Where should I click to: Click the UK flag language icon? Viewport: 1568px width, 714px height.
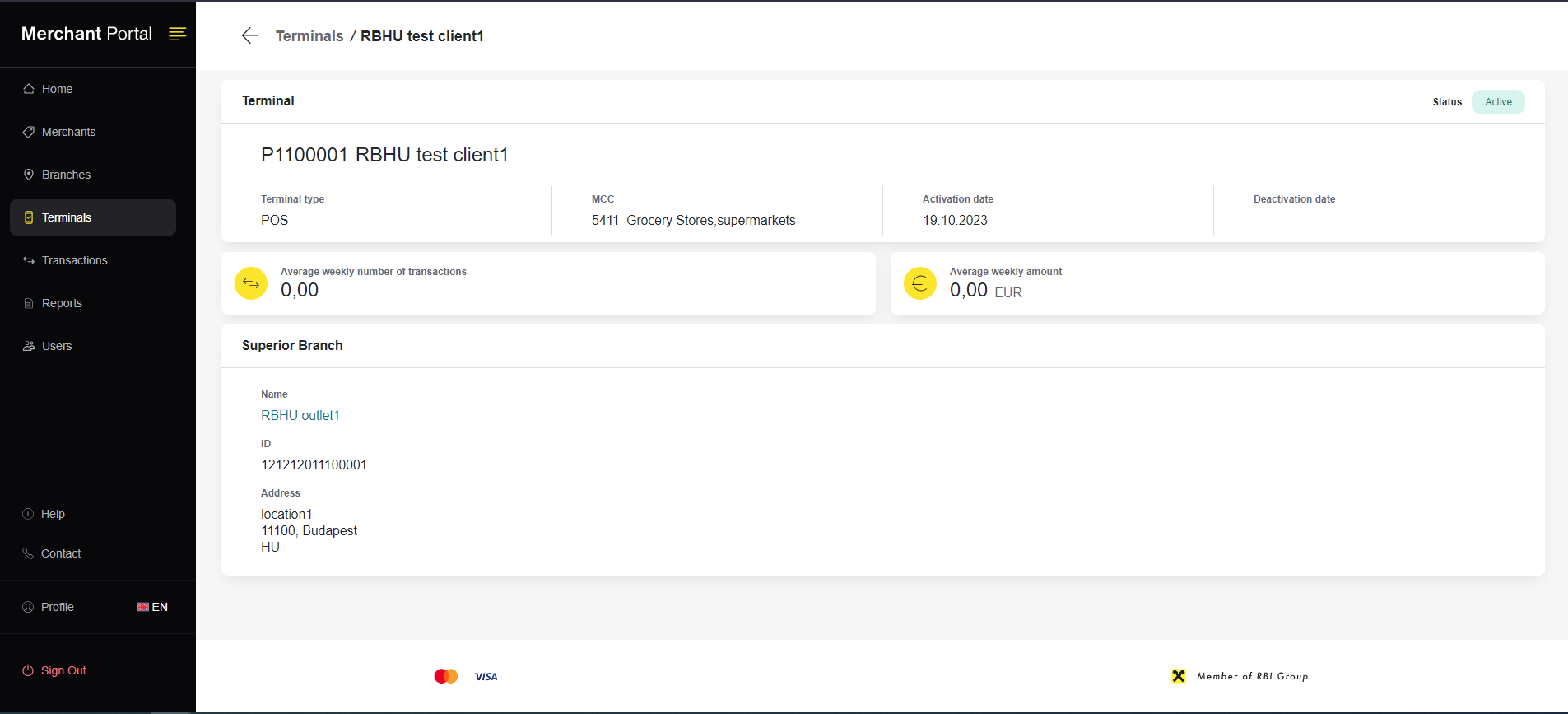click(143, 607)
